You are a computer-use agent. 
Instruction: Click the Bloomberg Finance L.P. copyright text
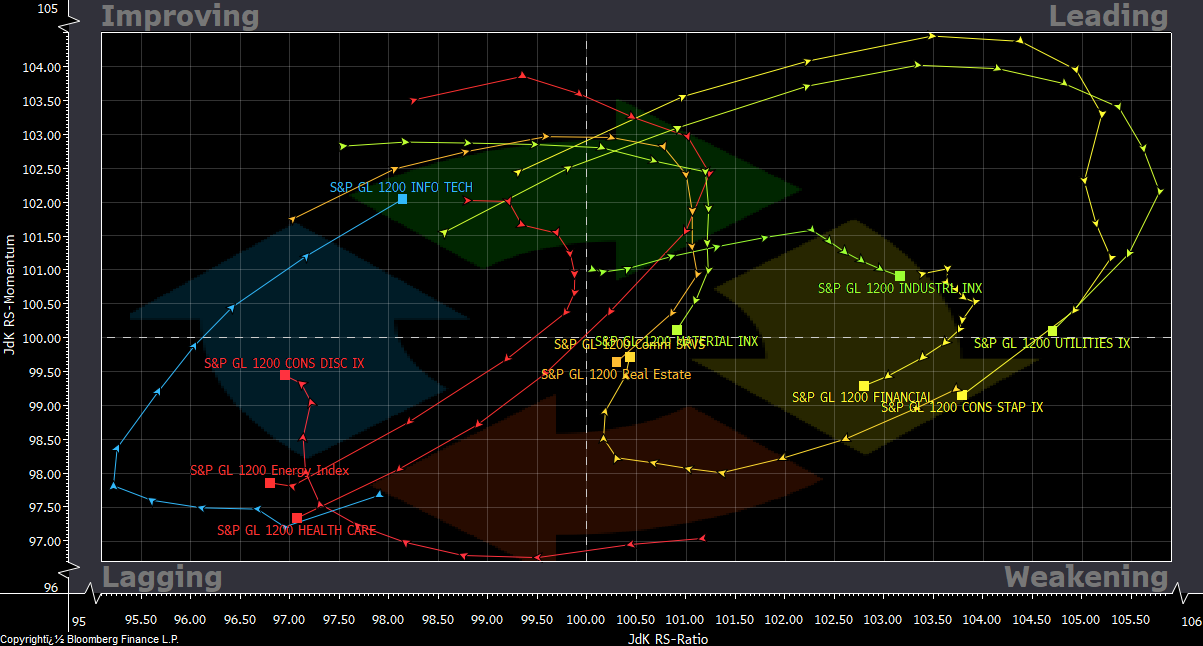(x=90, y=639)
